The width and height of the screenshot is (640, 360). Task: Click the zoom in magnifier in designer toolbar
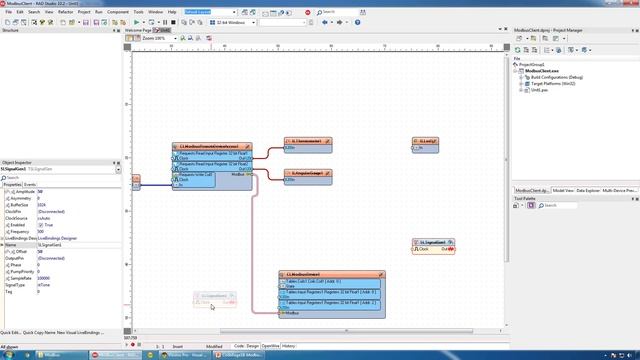tap(183, 38)
